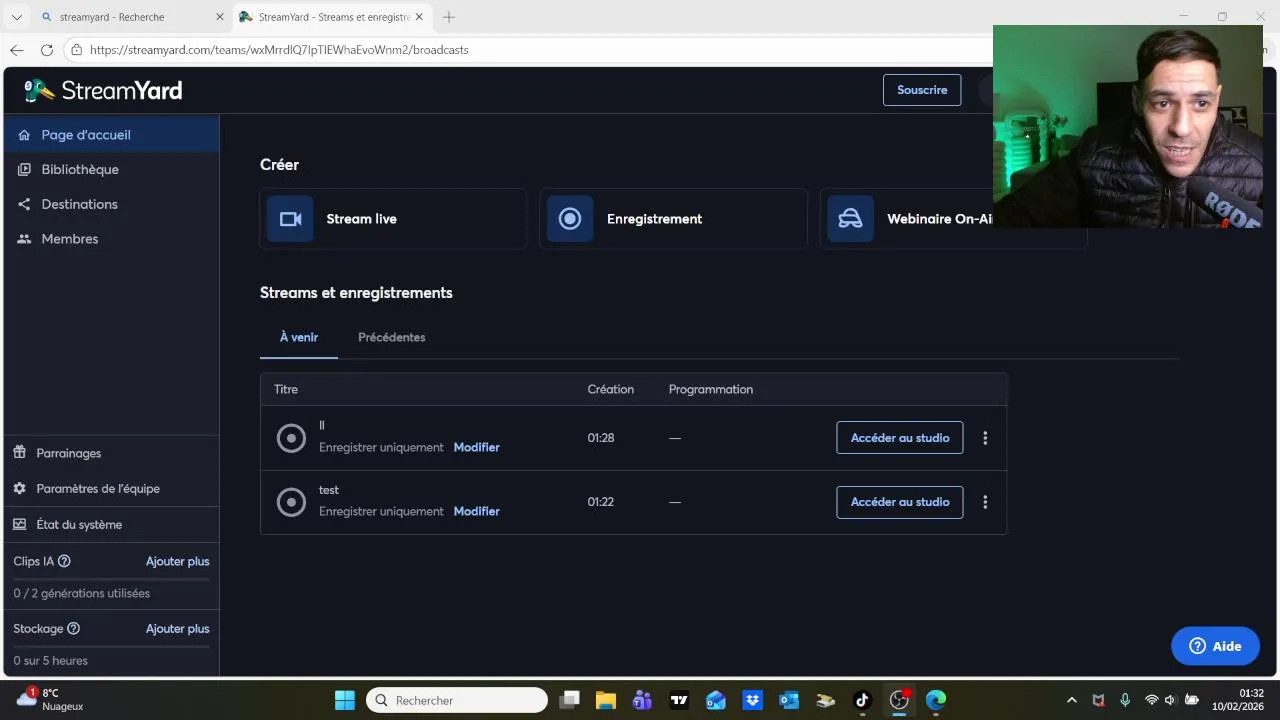1280x720 pixels.
Task: Access the studio for the 'test' recording
Action: pos(900,502)
